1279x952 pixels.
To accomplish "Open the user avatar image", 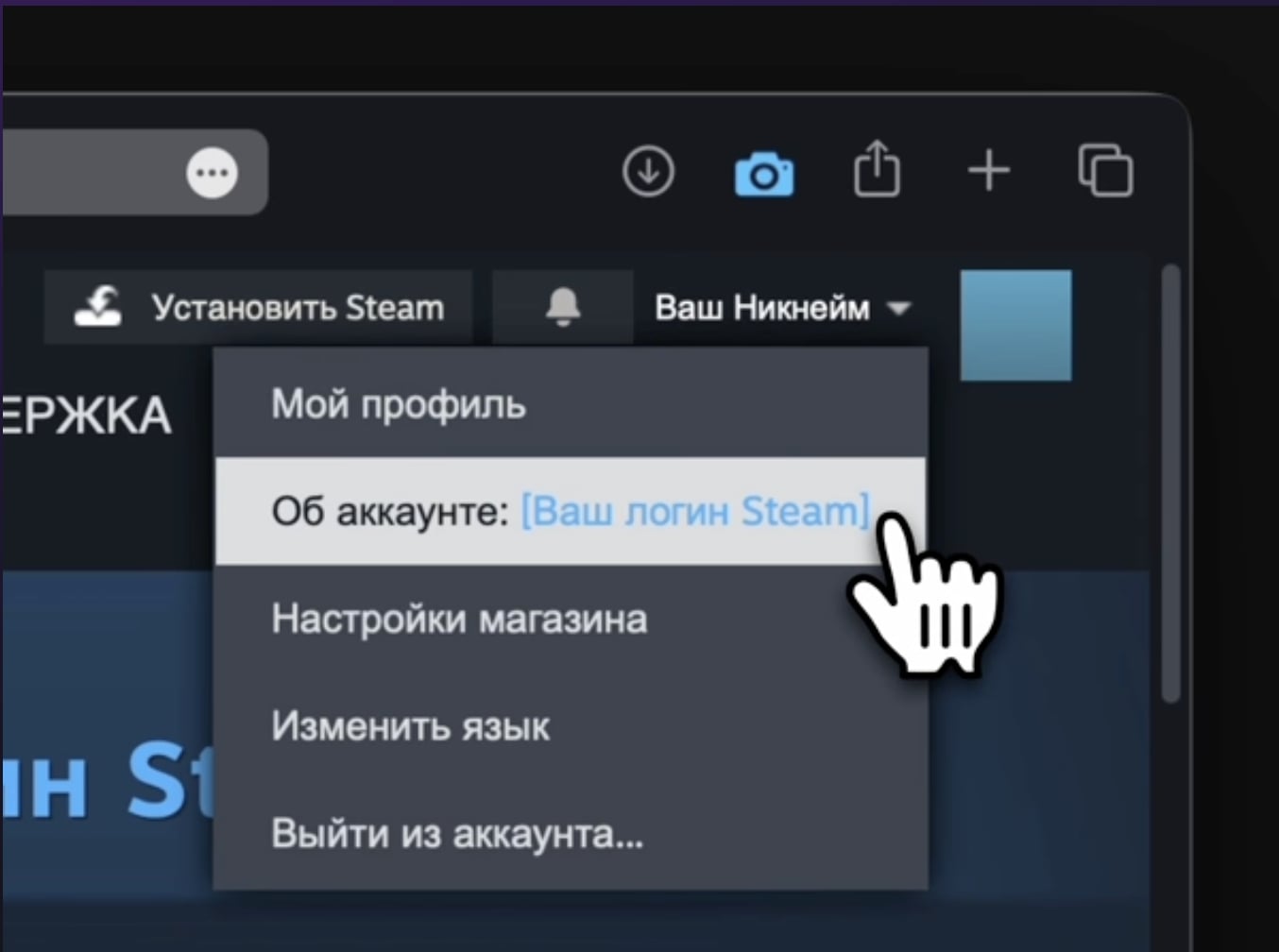I will point(1015,326).
